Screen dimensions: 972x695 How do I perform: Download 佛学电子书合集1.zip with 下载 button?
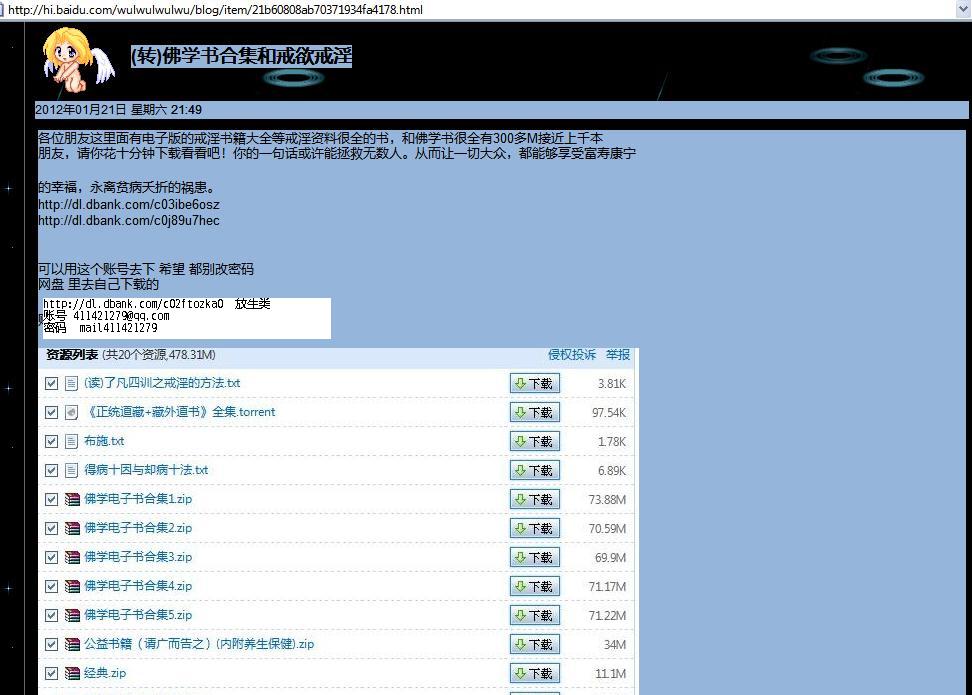pyautogui.click(x=535, y=499)
